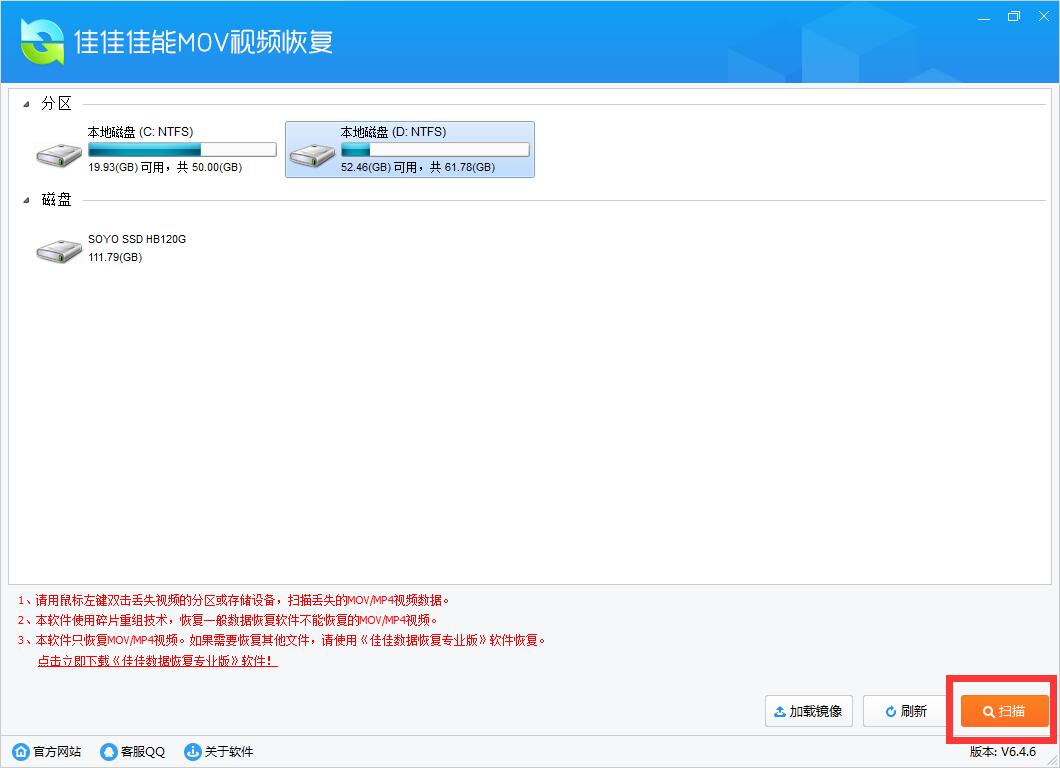This screenshot has width=1060, height=768.
Task: Click the app logo with green arrows
Action: pyautogui.click(x=42, y=42)
